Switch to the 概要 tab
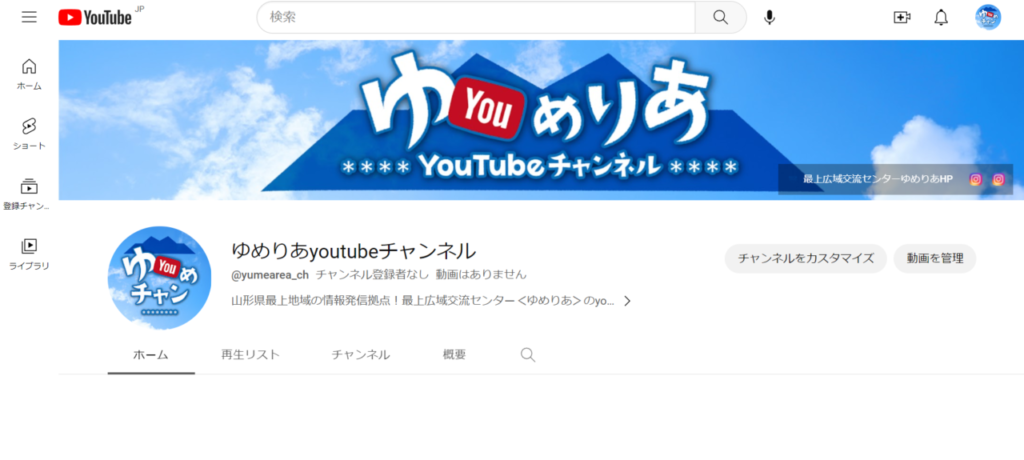Image resolution: width=1024 pixels, height=460 pixels. coord(455,355)
